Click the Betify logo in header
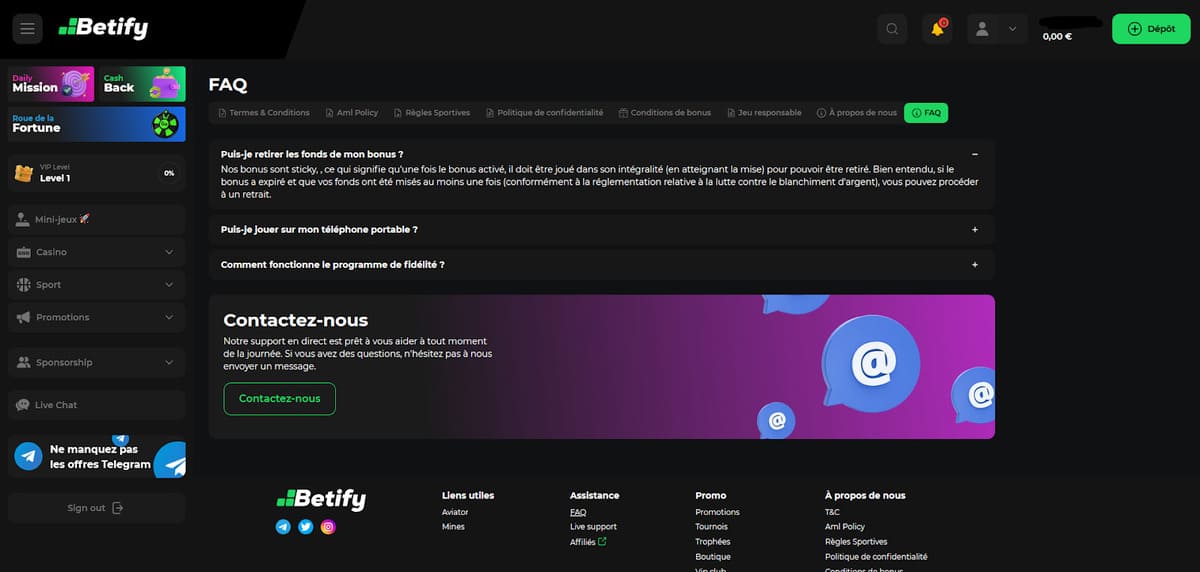The height and width of the screenshot is (572, 1200). pyautogui.click(x=102, y=28)
